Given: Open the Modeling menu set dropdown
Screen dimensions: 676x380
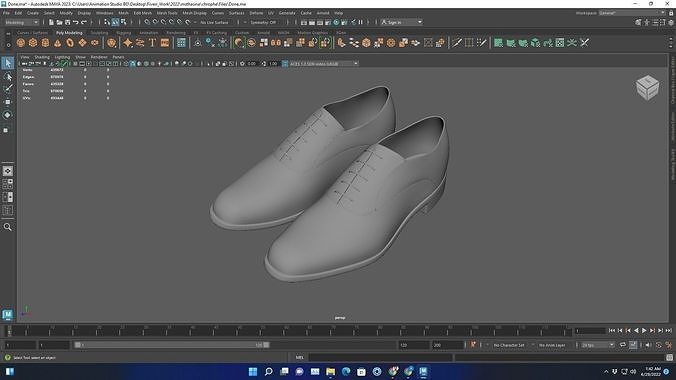Looking at the screenshot, I should [x=21, y=22].
